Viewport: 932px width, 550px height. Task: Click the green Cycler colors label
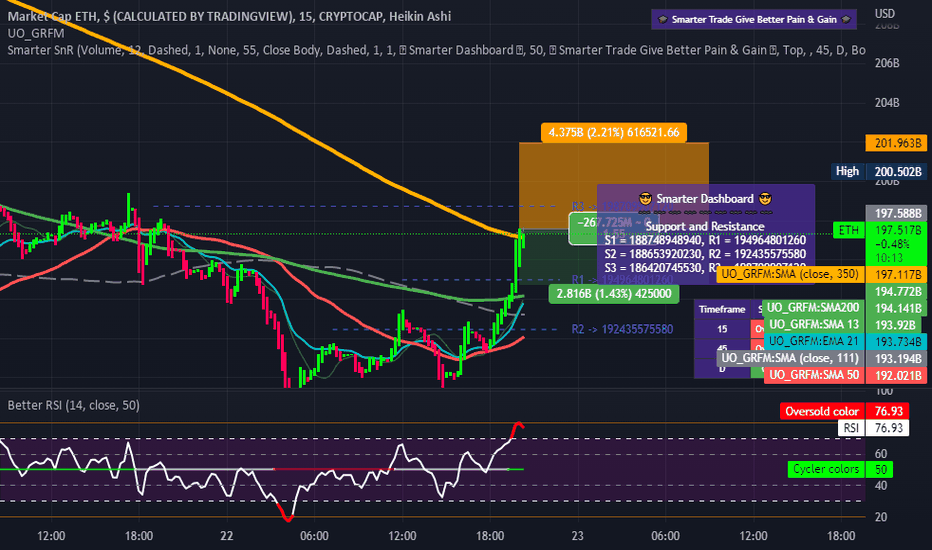[x=826, y=469]
